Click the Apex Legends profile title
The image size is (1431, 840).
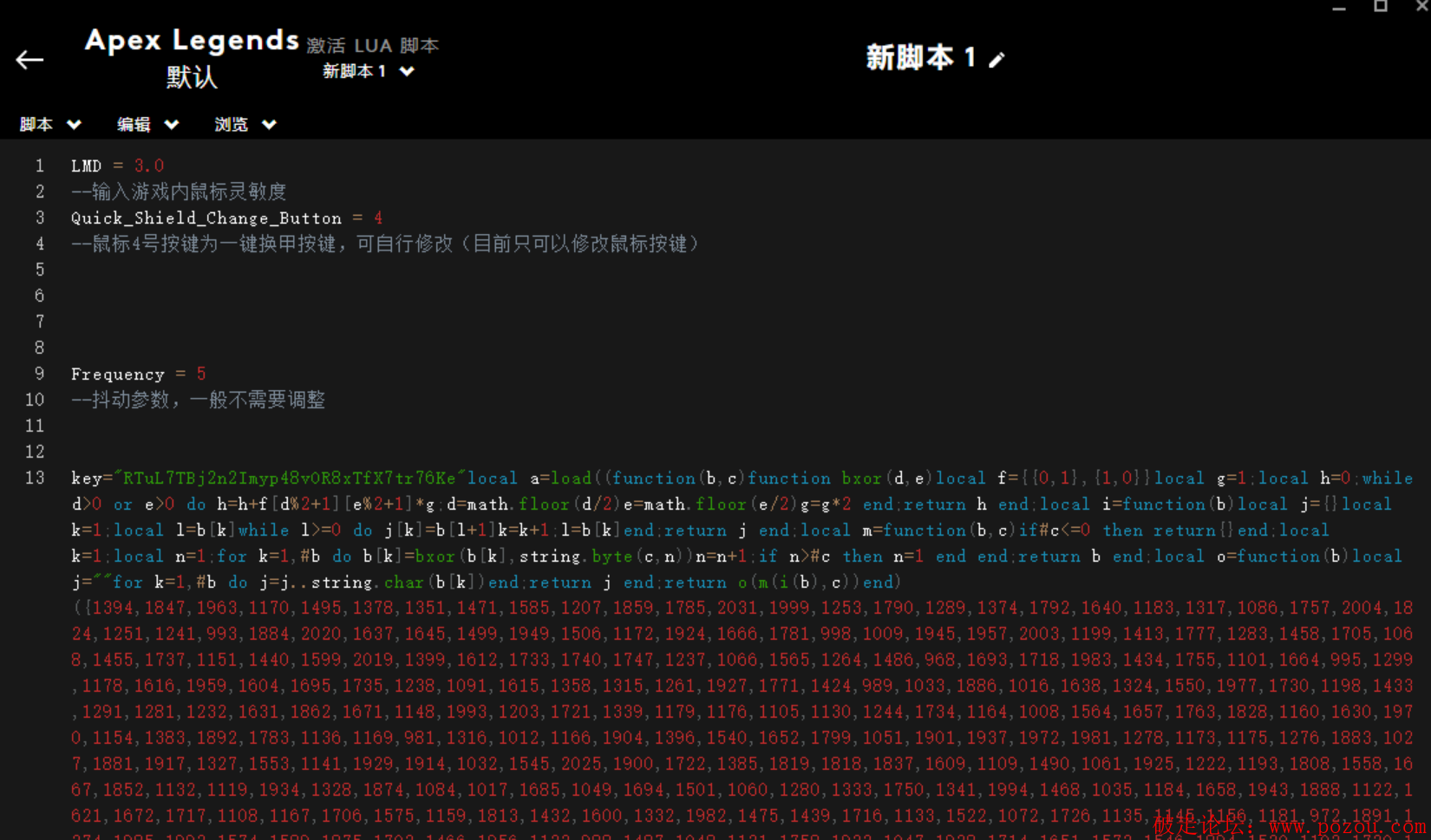[192, 40]
